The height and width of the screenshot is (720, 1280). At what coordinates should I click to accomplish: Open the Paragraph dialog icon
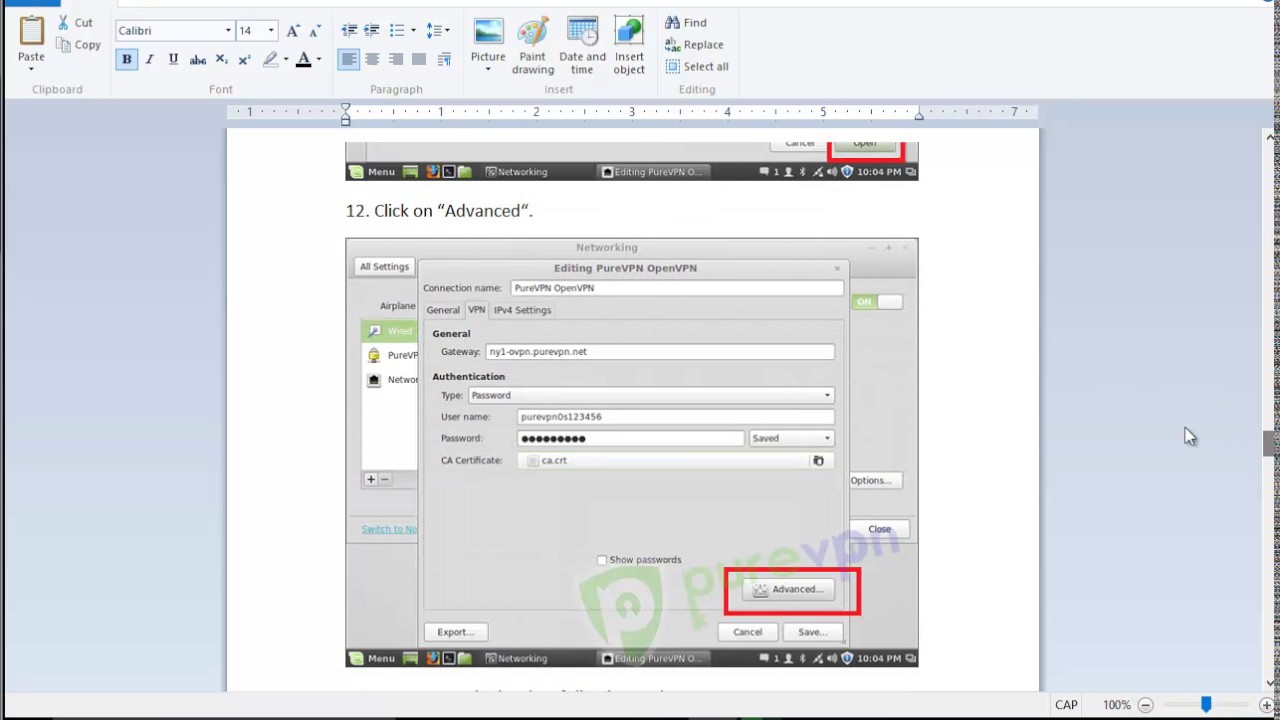click(x=444, y=60)
